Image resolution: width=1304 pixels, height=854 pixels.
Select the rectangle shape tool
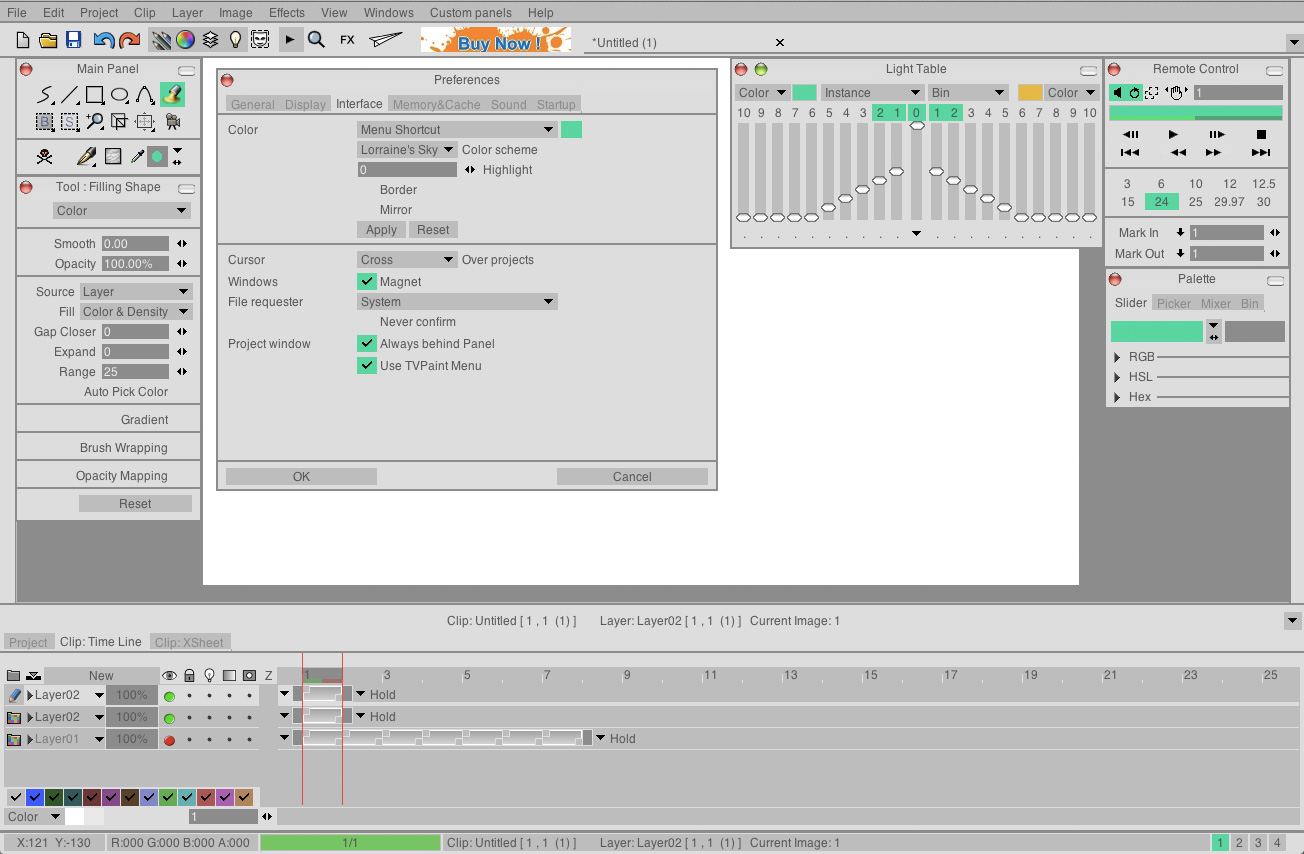(x=95, y=95)
